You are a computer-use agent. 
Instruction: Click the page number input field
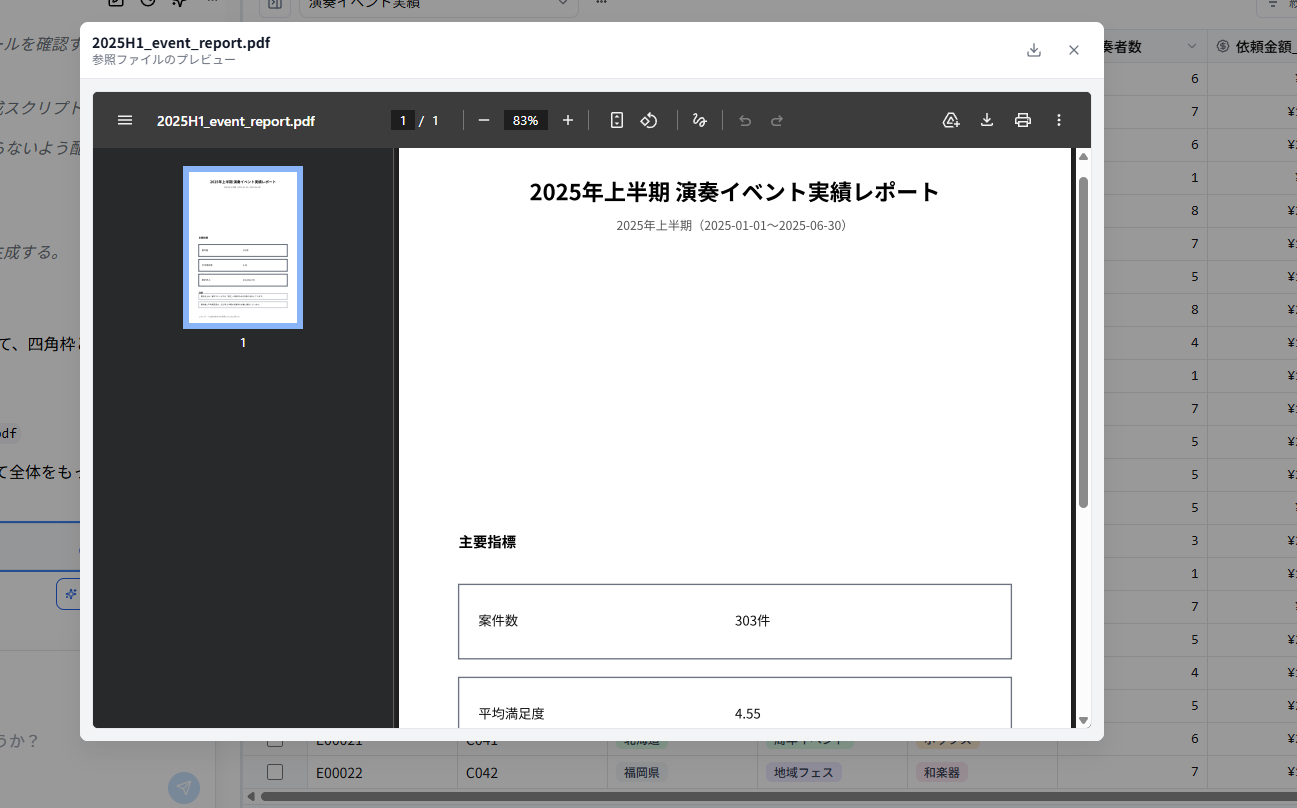click(403, 120)
